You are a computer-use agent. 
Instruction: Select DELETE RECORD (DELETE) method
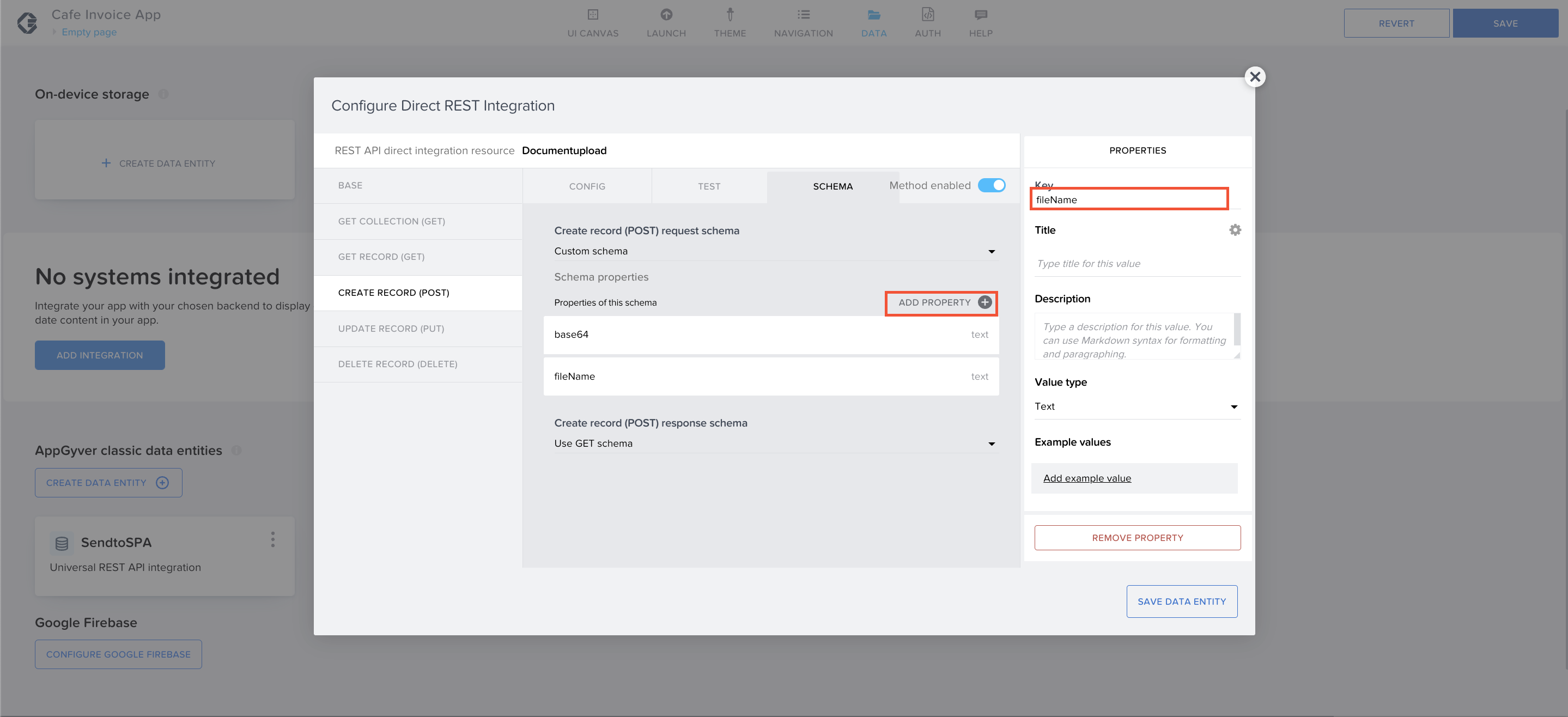pos(418,364)
